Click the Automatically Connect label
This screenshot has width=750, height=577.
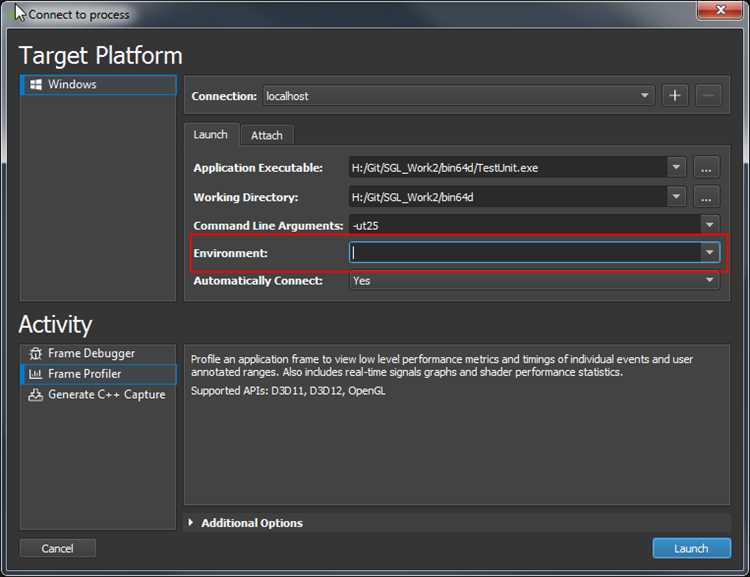click(258, 280)
